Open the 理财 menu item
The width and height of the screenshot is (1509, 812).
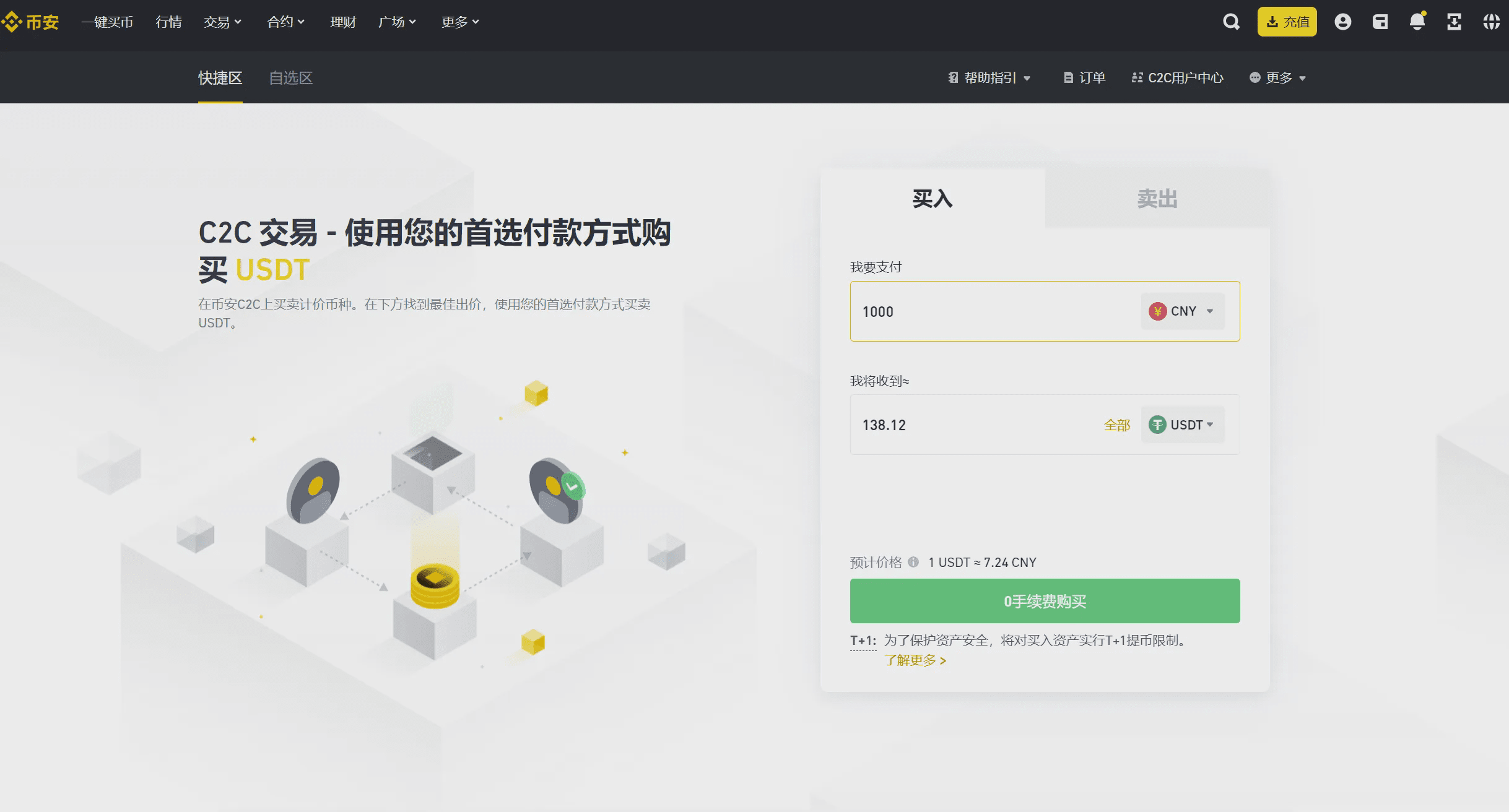click(344, 21)
